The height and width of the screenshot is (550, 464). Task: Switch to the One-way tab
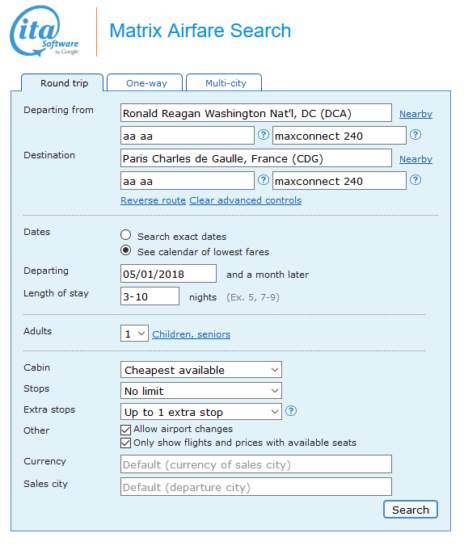145,83
